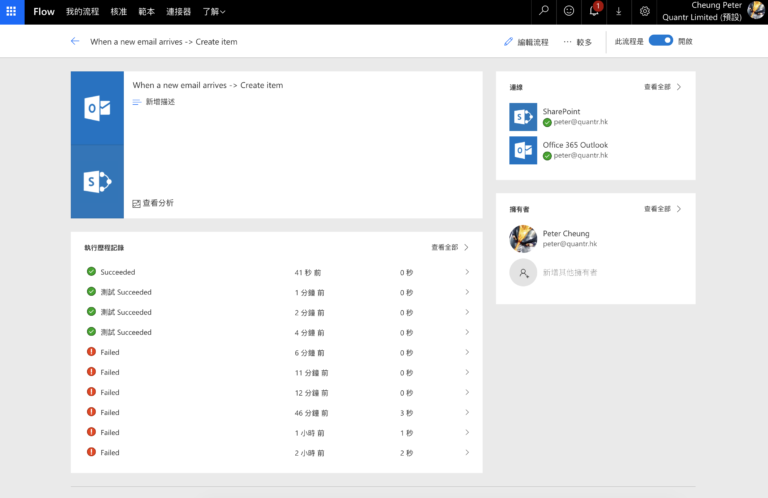Expand the Failed run from 46 分鐘 前
This screenshot has width=768, height=498.
(277, 413)
